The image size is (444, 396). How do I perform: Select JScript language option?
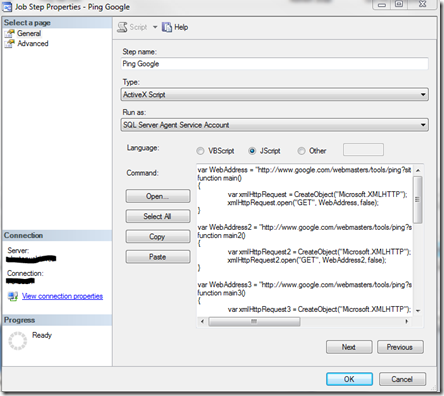(x=252, y=151)
